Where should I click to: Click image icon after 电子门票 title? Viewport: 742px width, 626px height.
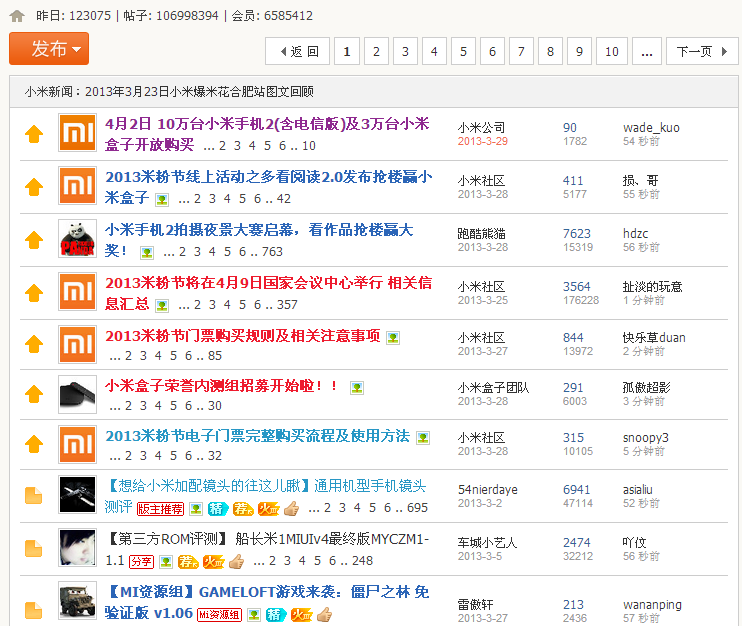pyautogui.click(x=423, y=438)
